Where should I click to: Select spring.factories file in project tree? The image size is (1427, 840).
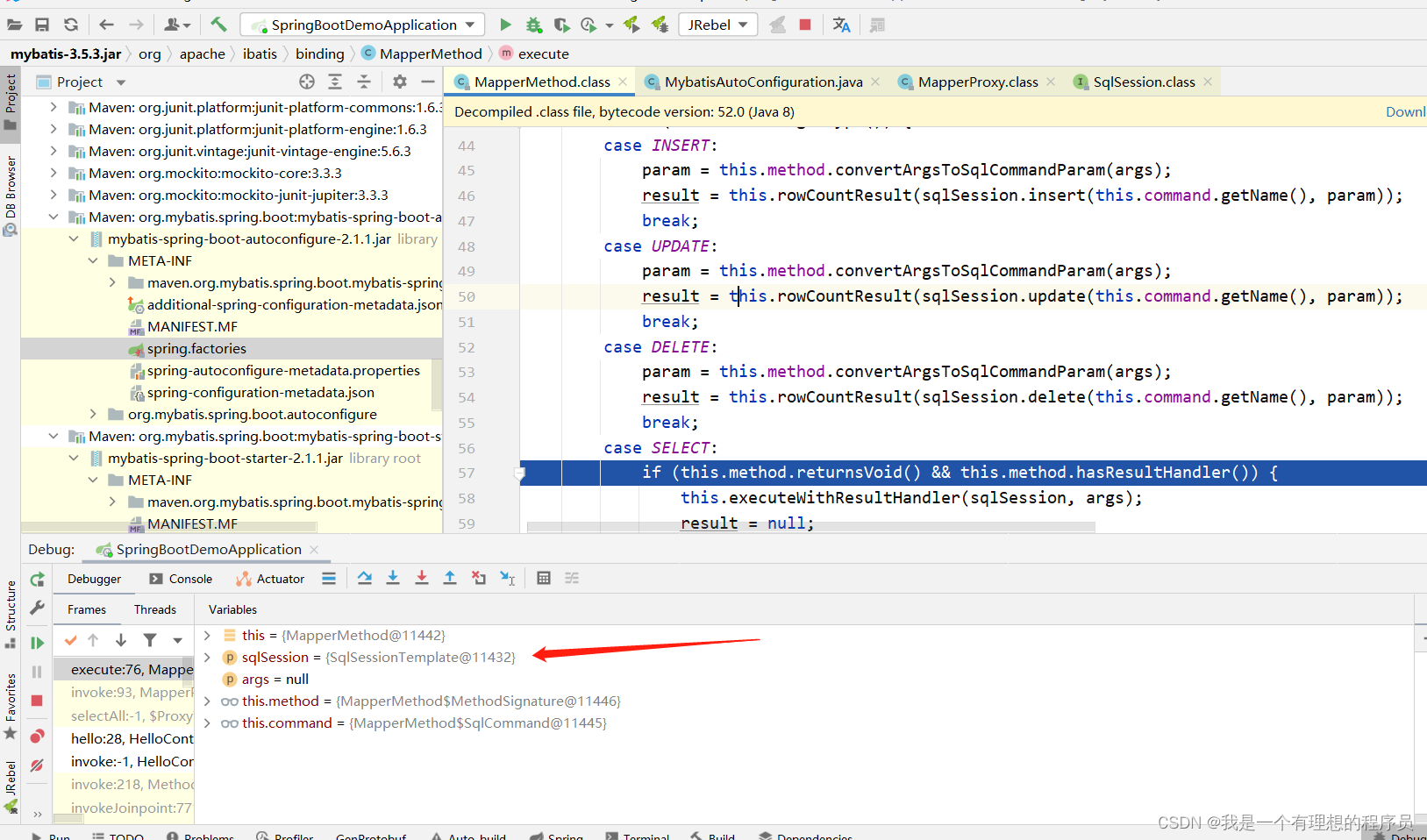coord(196,348)
